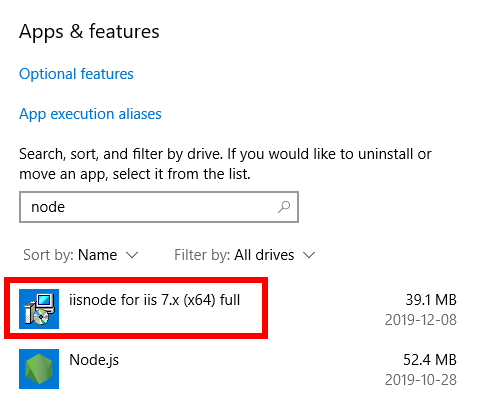Click the green Node.js app icon

click(39, 369)
